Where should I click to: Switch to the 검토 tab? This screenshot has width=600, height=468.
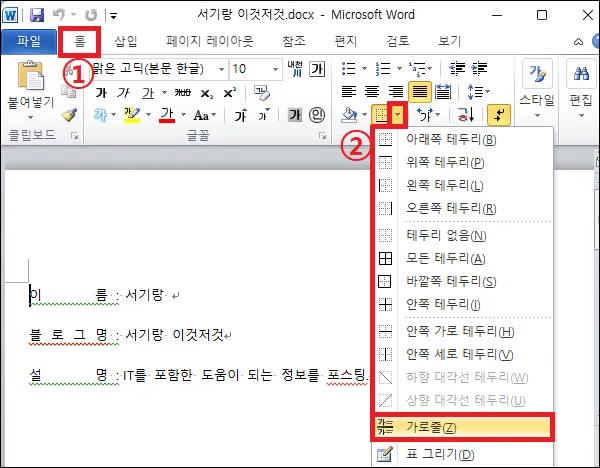pyautogui.click(x=398, y=41)
